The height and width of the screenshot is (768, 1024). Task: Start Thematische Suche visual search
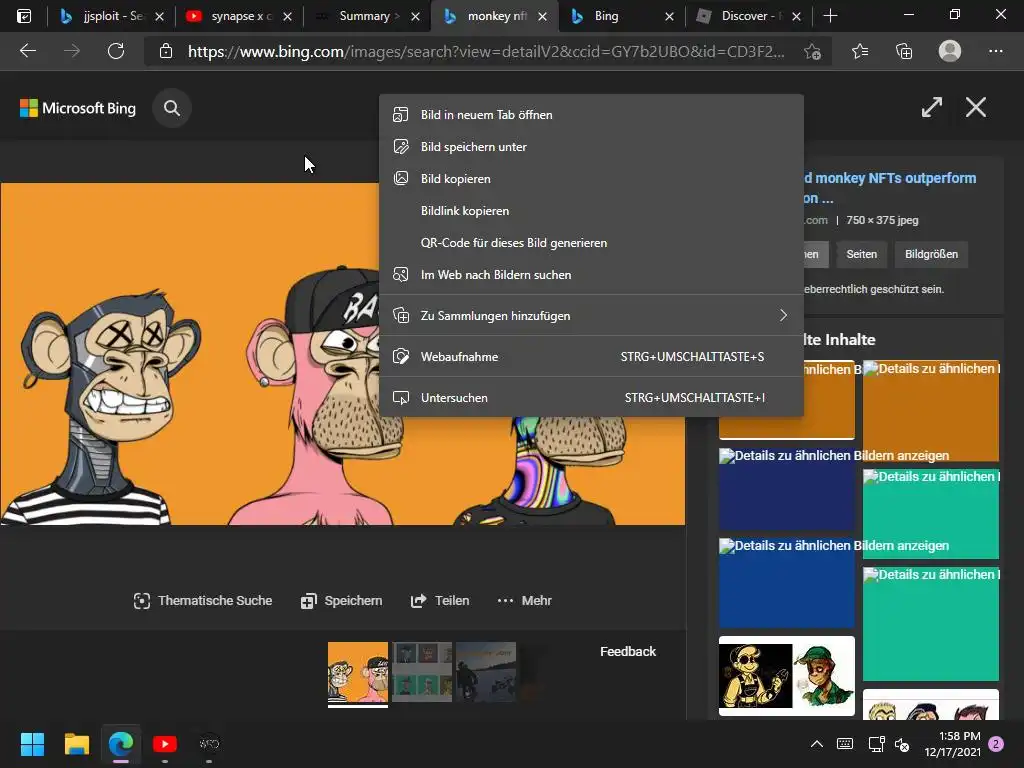(x=202, y=601)
